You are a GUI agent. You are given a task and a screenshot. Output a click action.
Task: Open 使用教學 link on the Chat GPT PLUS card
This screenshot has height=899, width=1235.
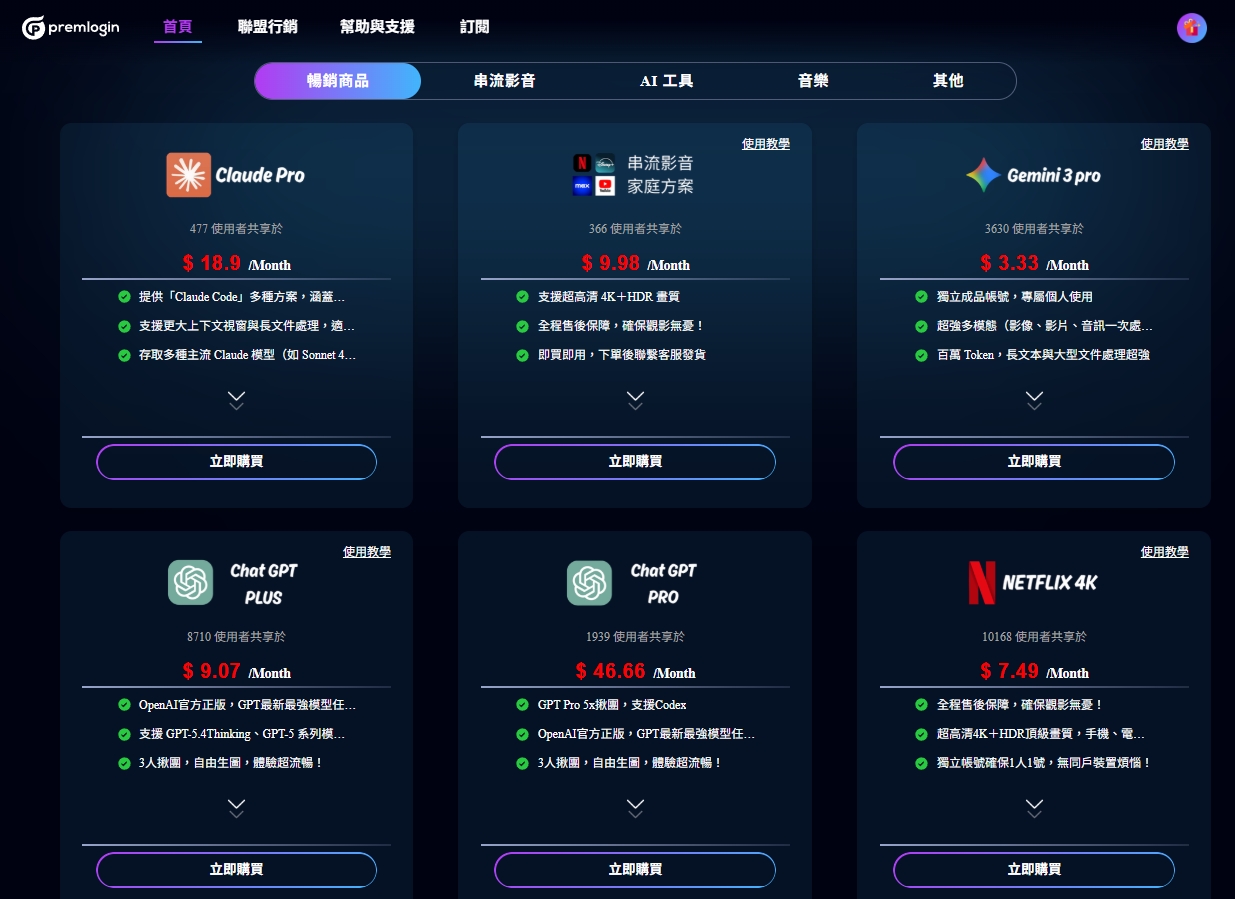367,552
